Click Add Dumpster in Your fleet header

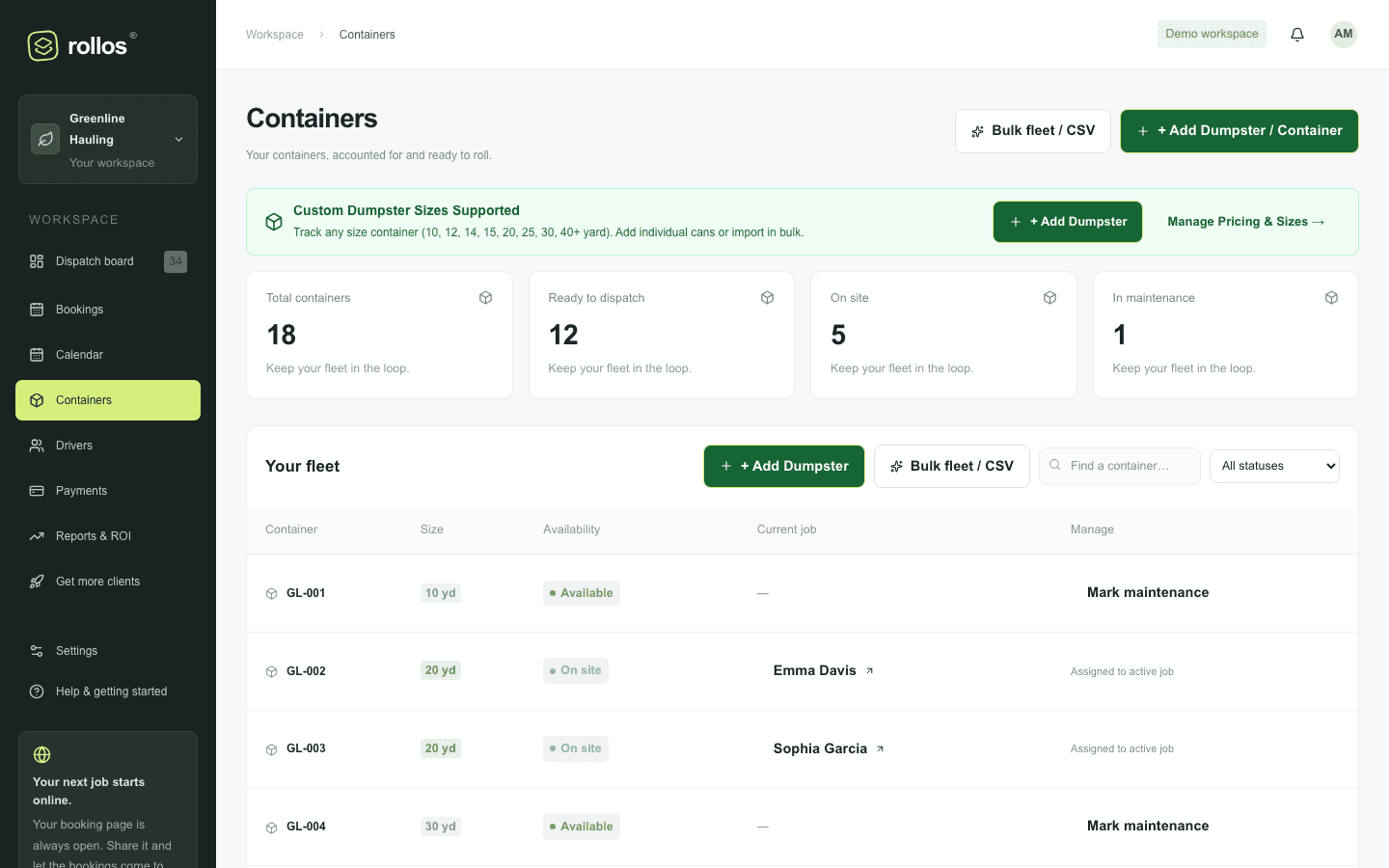pos(784,467)
